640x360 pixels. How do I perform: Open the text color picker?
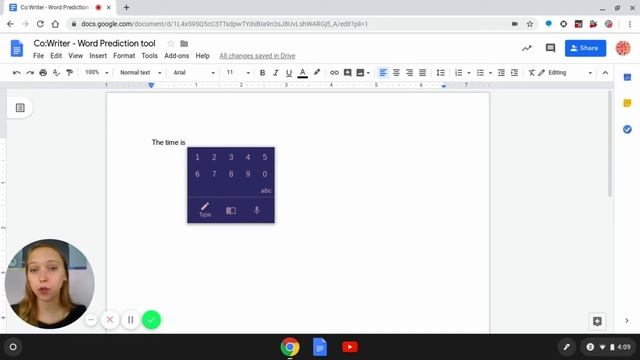click(302, 73)
